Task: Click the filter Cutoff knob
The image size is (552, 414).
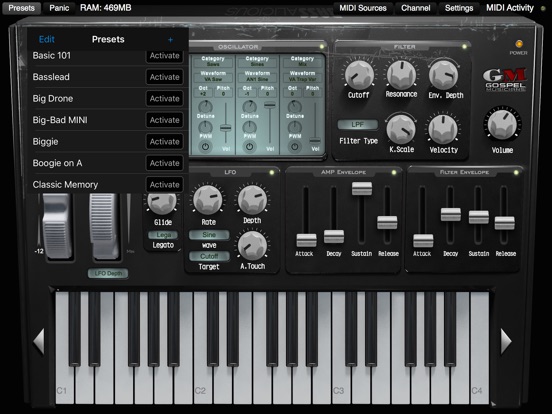Action: pos(359,75)
